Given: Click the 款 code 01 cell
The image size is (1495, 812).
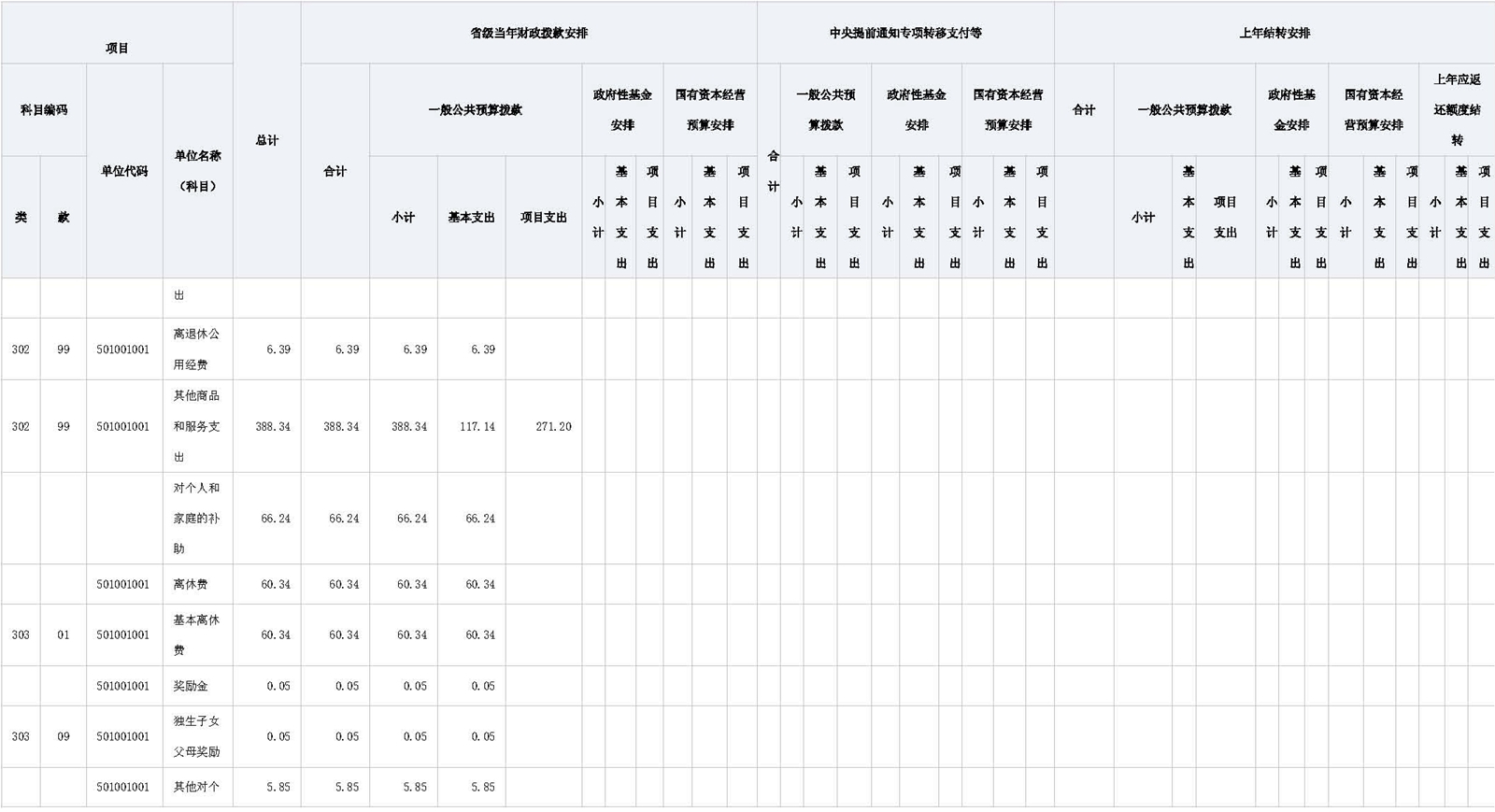Looking at the screenshot, I should point(64,634).
